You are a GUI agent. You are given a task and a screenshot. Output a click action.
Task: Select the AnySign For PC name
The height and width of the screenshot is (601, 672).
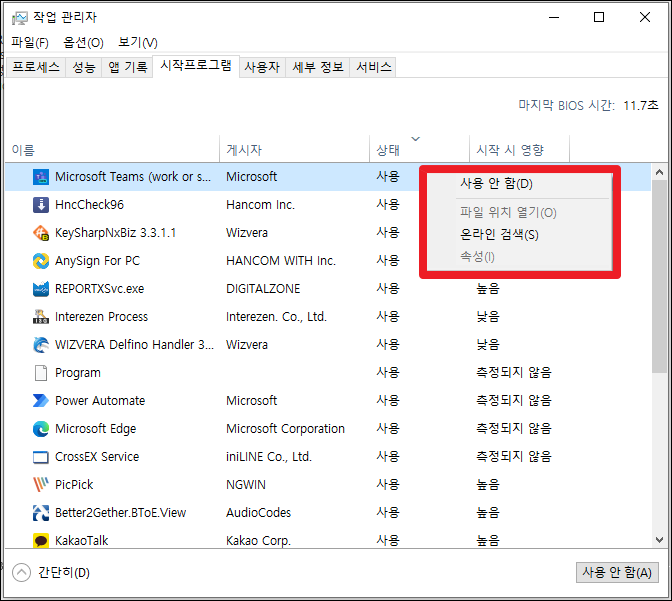tap(97, 261)
